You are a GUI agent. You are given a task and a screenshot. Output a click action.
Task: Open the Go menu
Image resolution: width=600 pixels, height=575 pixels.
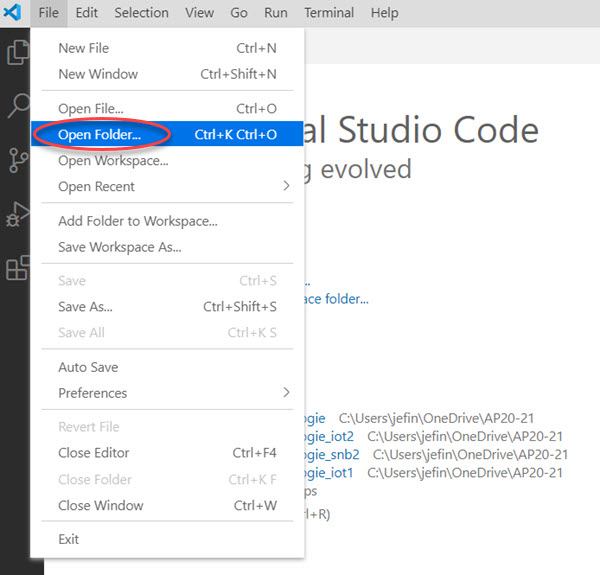pos(239,13)
